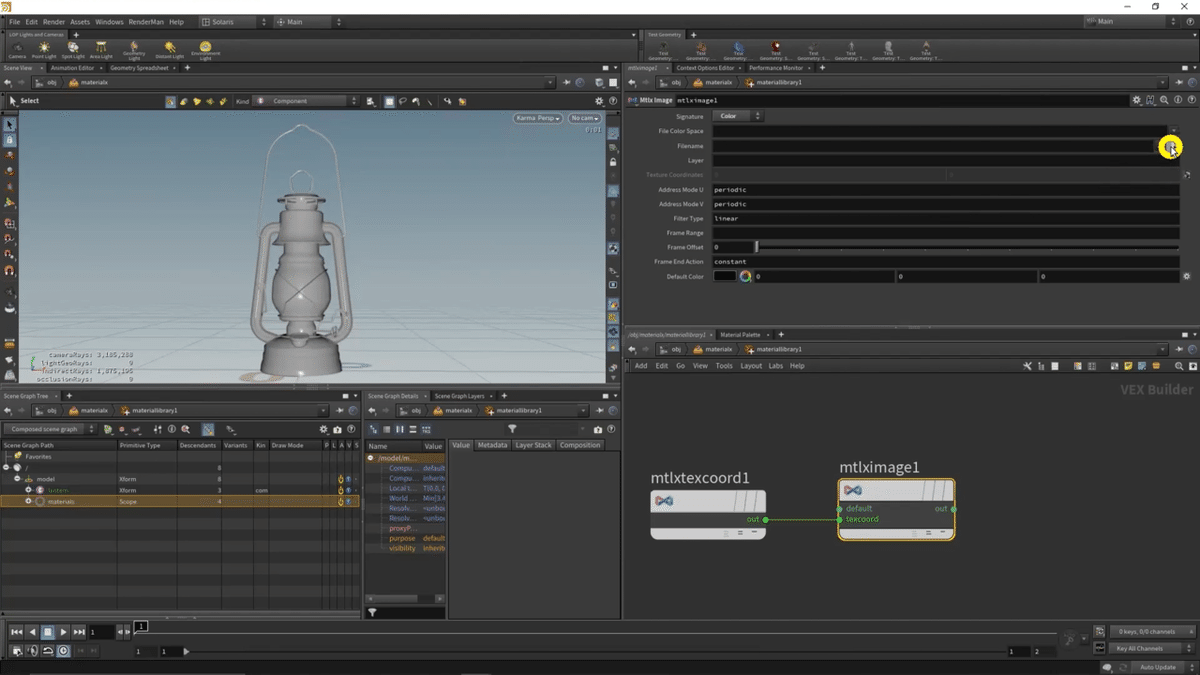Select the Environment Light shelf tool
The image size is (1200, 675).
[205, 50]
